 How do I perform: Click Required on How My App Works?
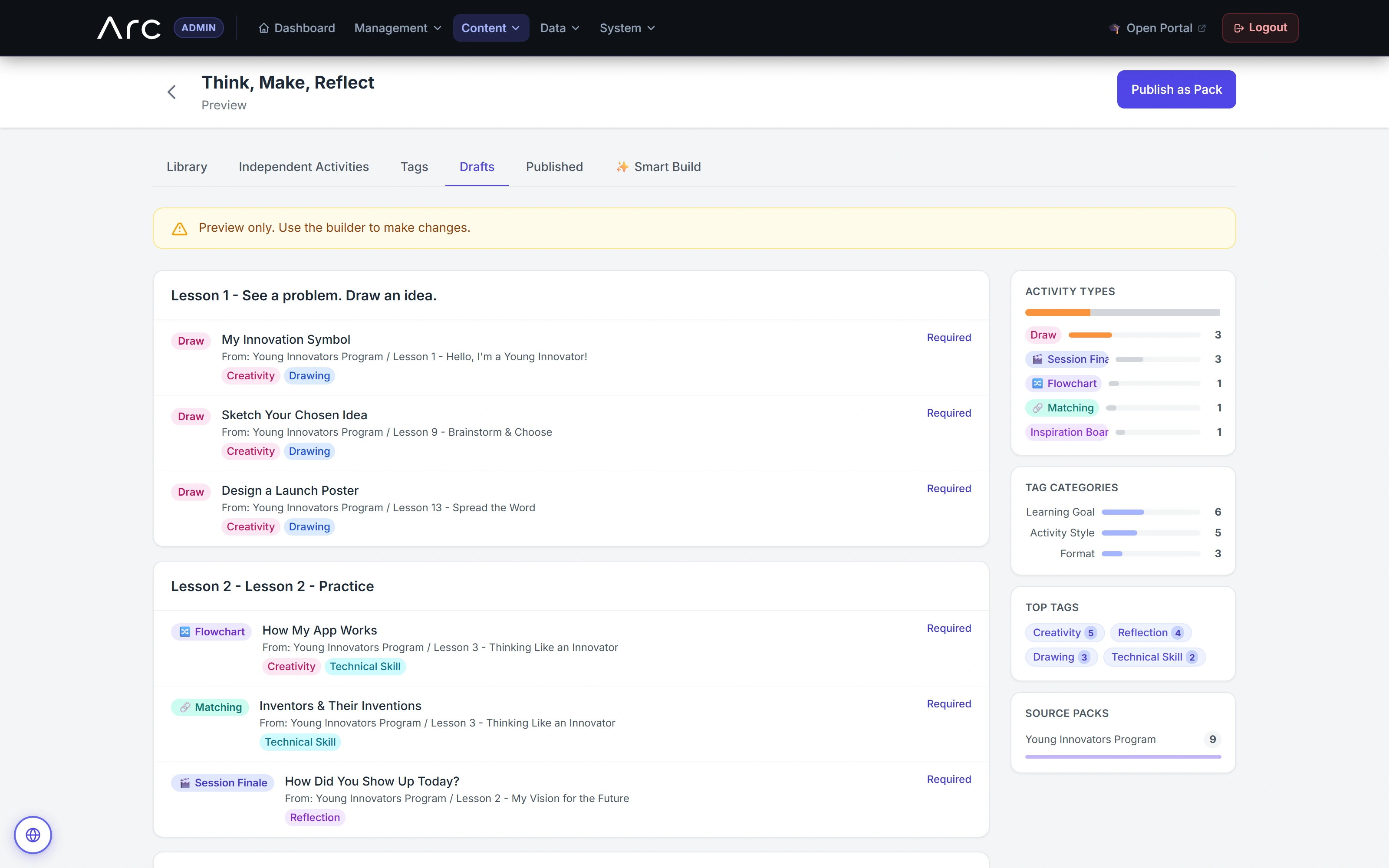coord(949,628)
